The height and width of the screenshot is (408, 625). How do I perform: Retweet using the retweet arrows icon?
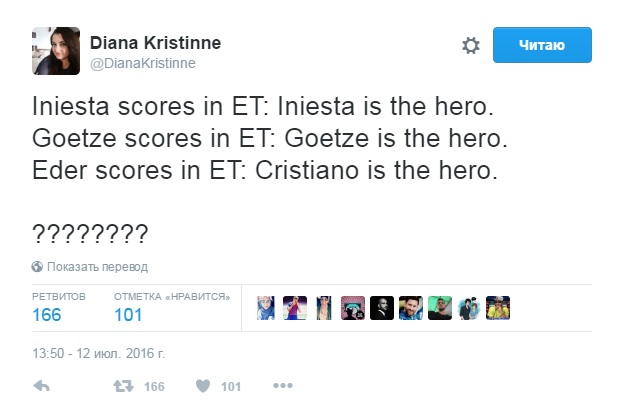[123, 386]
